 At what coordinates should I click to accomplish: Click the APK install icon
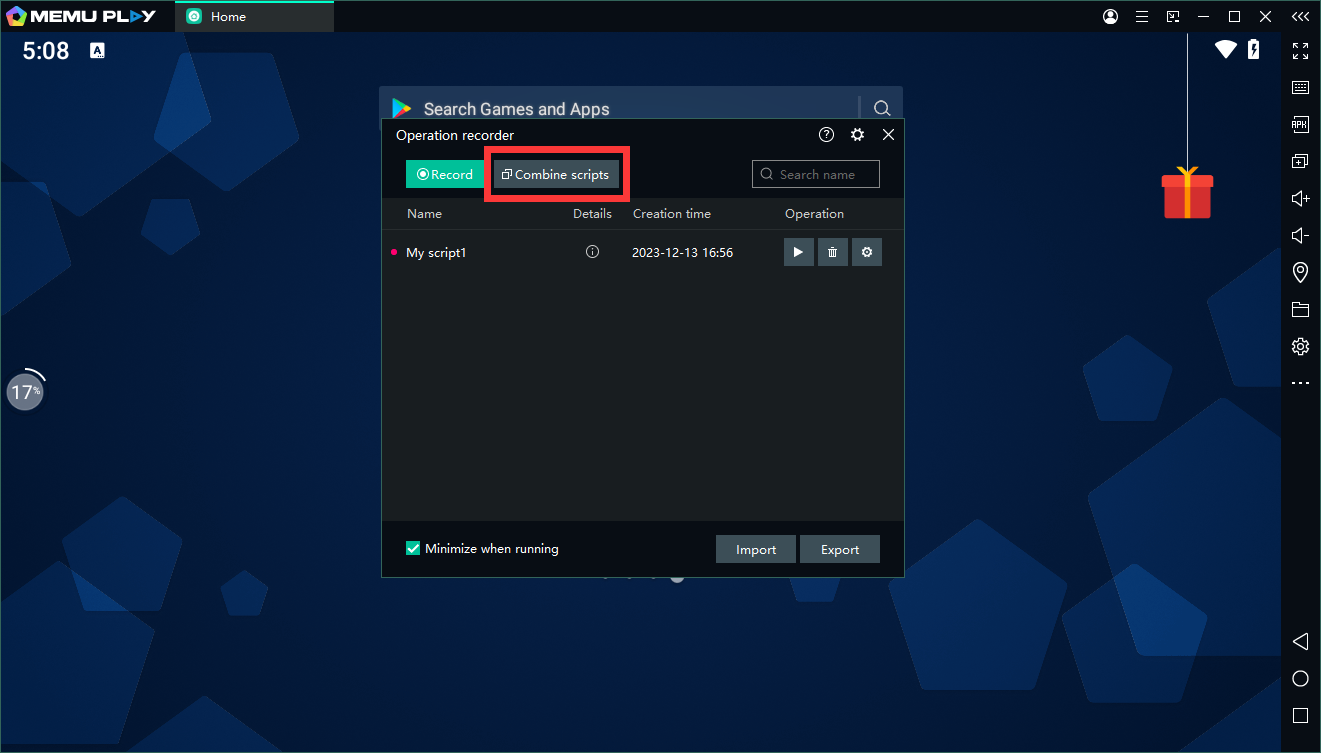click(1300, 125)
